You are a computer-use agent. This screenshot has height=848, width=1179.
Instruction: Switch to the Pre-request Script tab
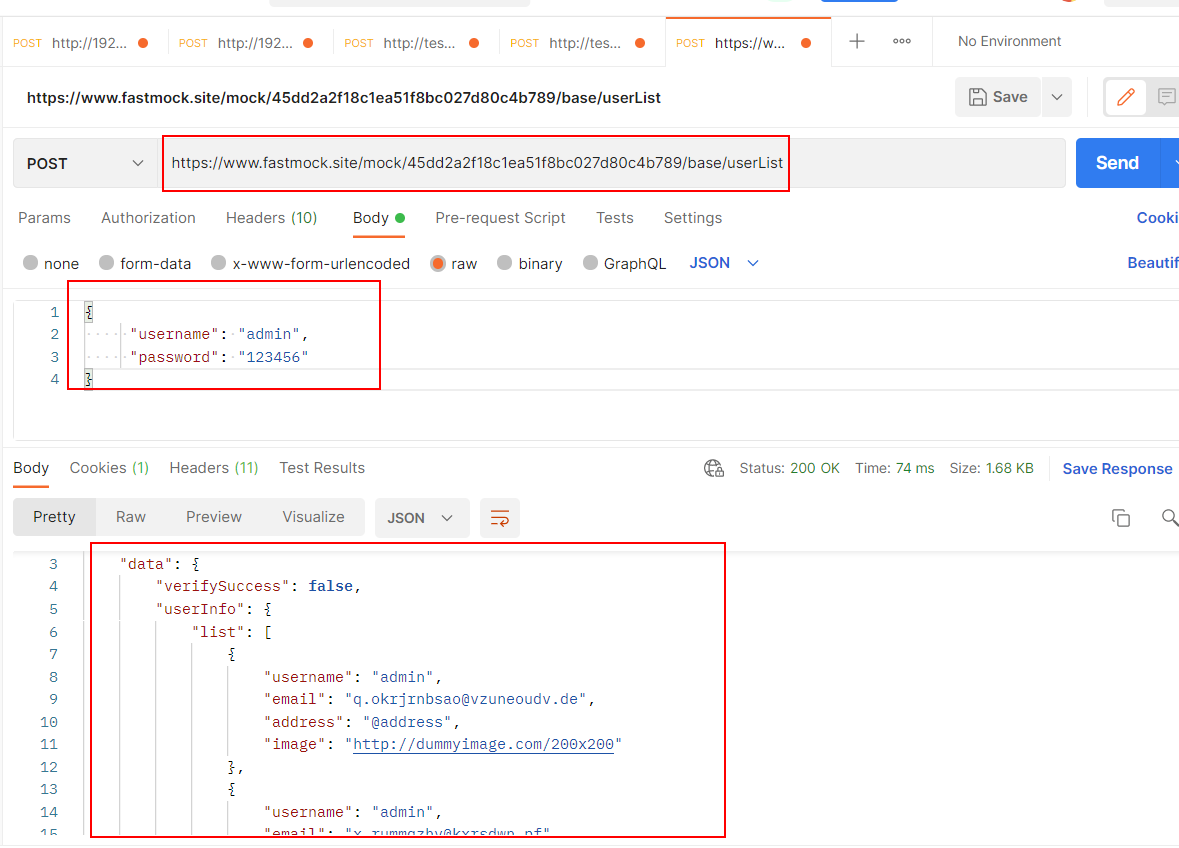pyautogui.click(x=500, y=218)
